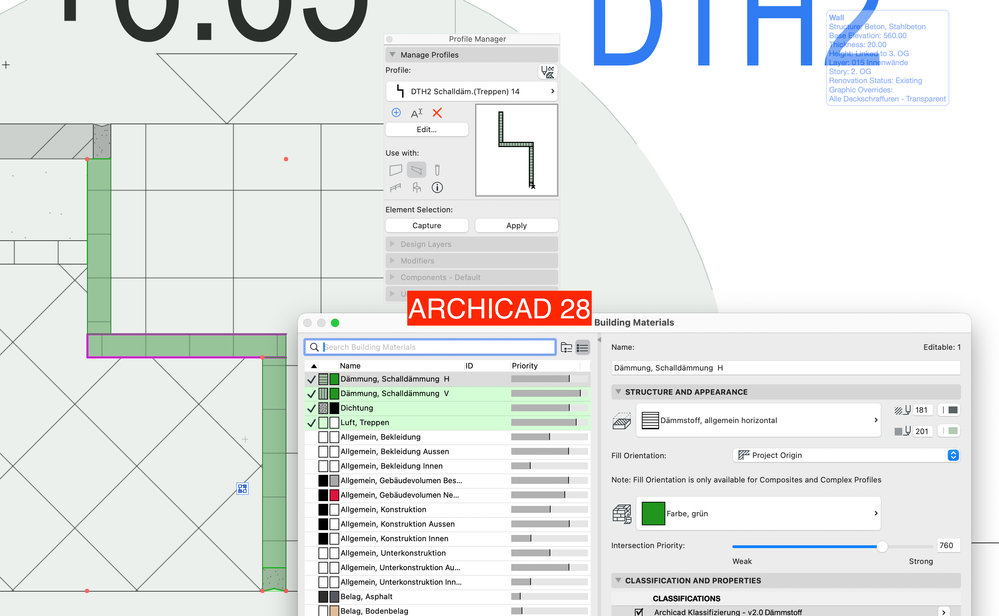The image size is (999, 616).
Task: Toggle the Column use-with icon
Action: [x=437, y=170]
